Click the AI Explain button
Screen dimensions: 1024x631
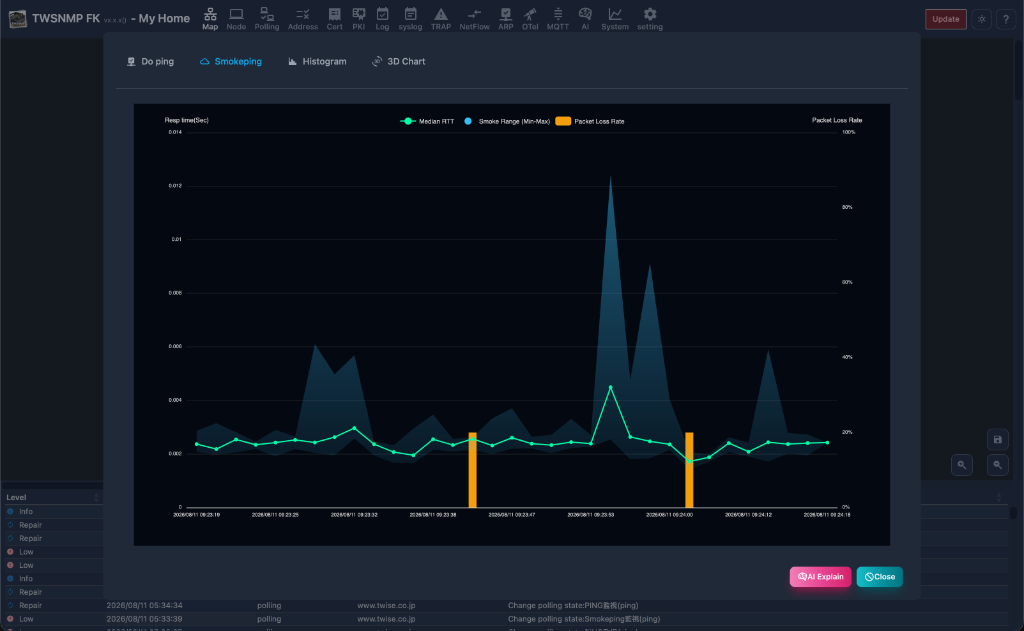coord(820,577)
